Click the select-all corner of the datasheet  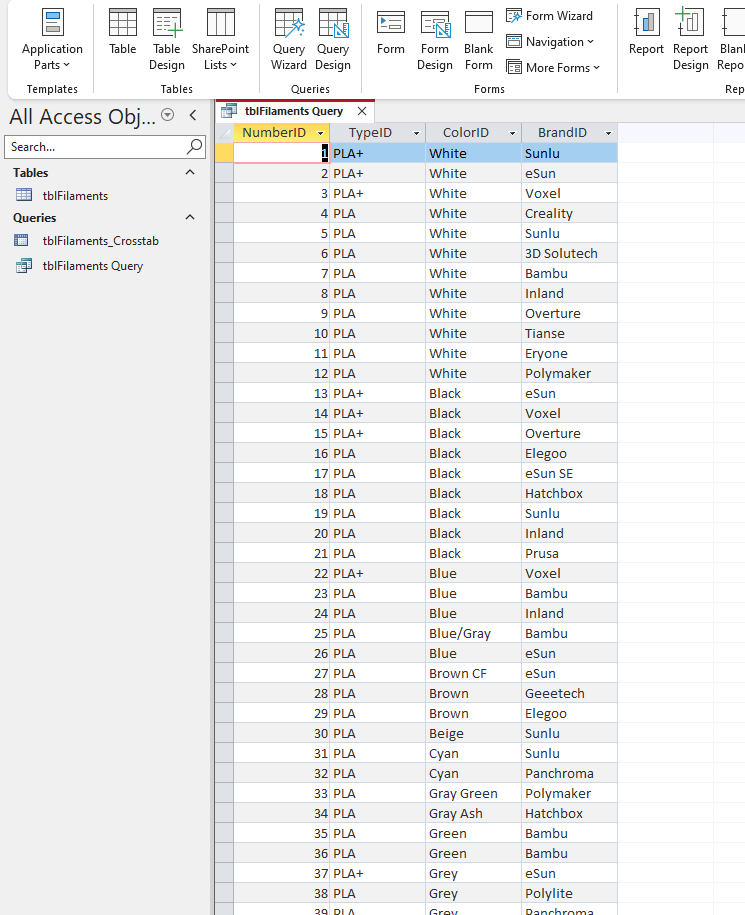coord(224,133)
